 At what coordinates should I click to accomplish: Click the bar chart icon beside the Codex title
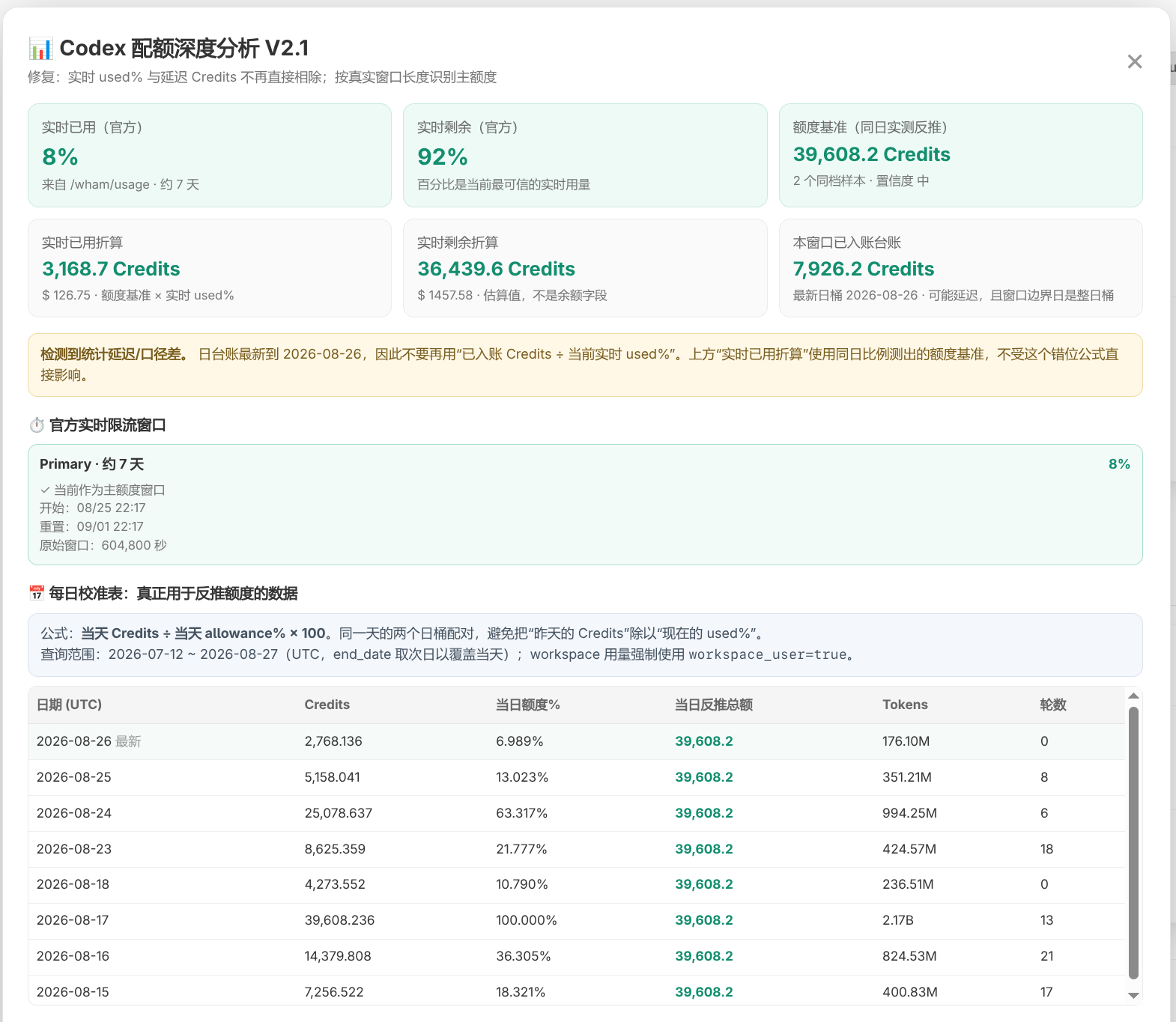[x=40, y=49]
